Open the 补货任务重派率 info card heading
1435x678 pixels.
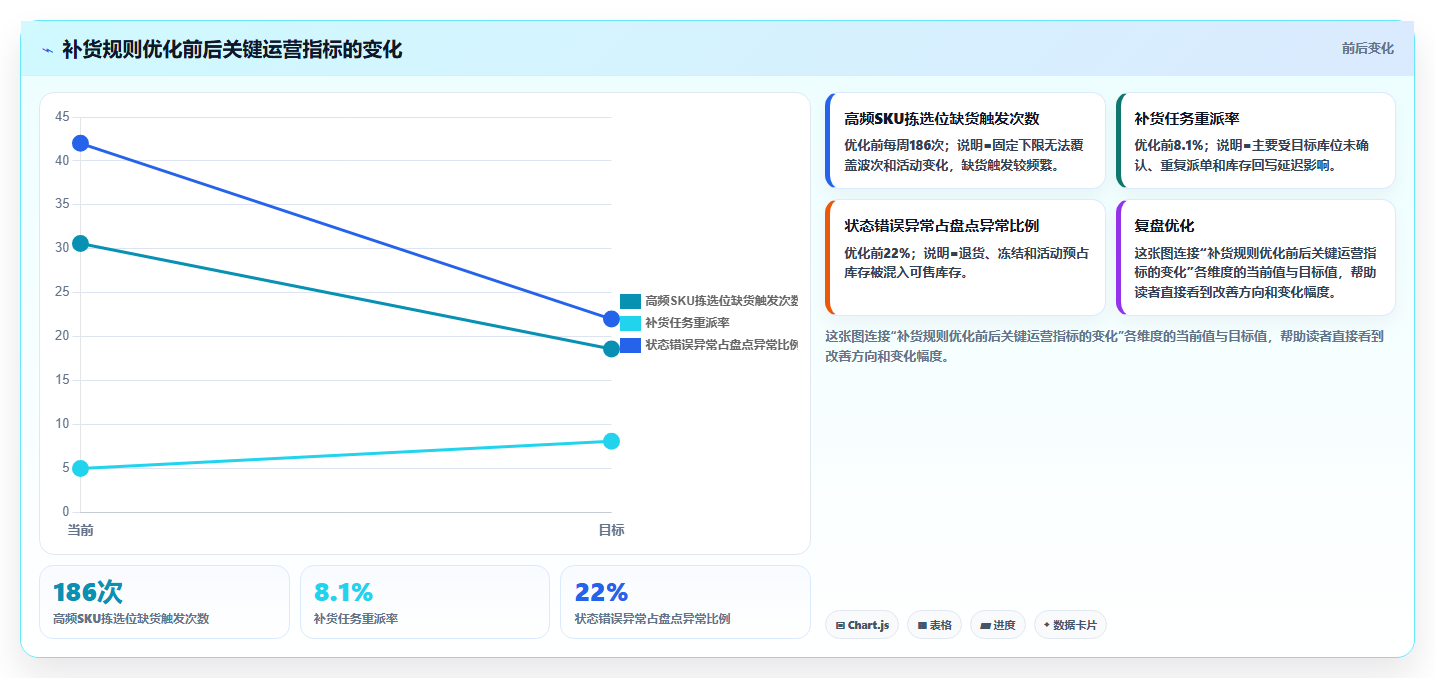1187,118
